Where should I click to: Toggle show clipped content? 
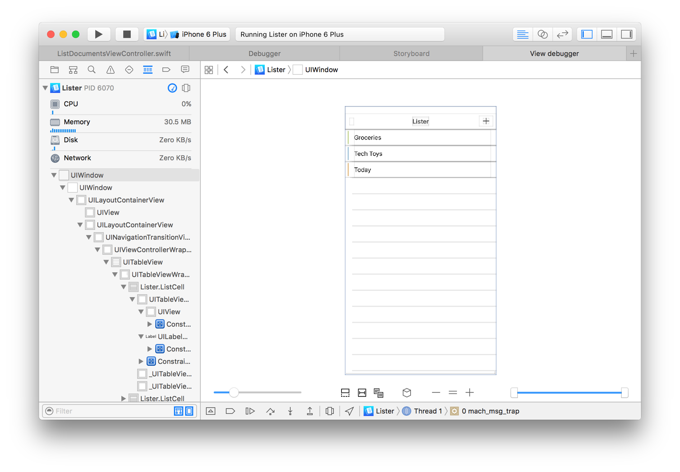coord(345,393)
